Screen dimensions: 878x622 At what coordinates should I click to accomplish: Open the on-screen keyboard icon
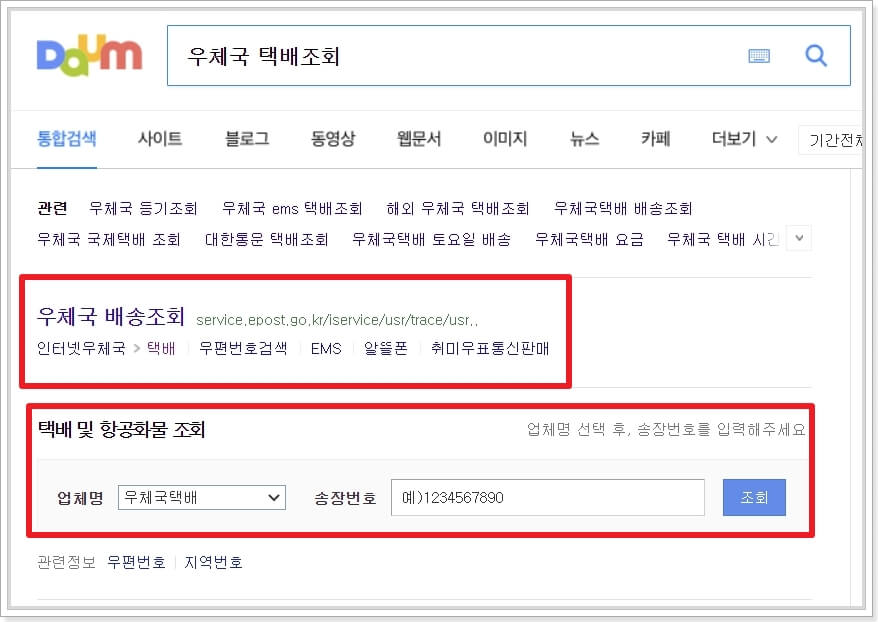(758, 56)
